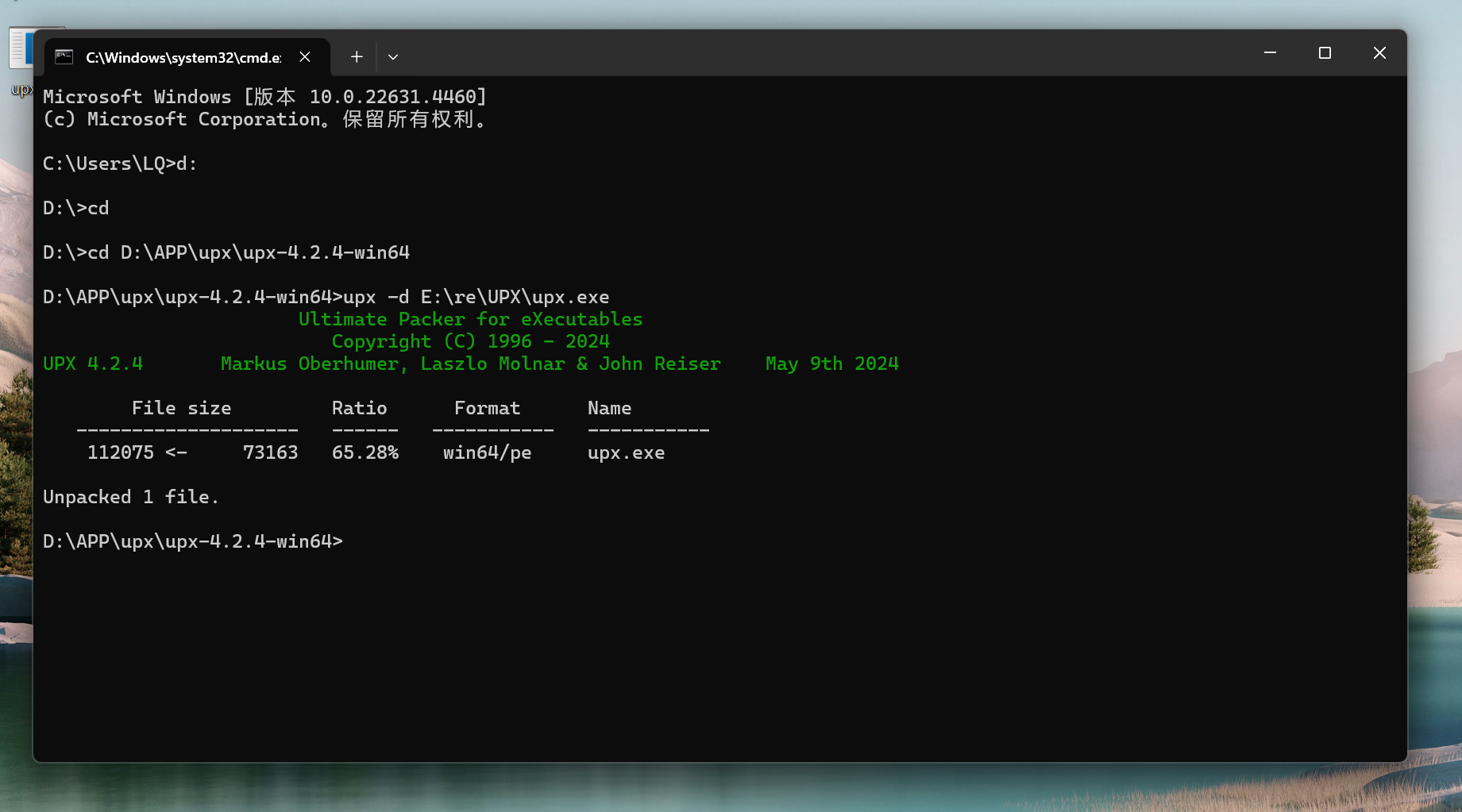Viewport: 1462px width, 812px height.
Task: Minimize the terminal window
Action: [1270, 53]
